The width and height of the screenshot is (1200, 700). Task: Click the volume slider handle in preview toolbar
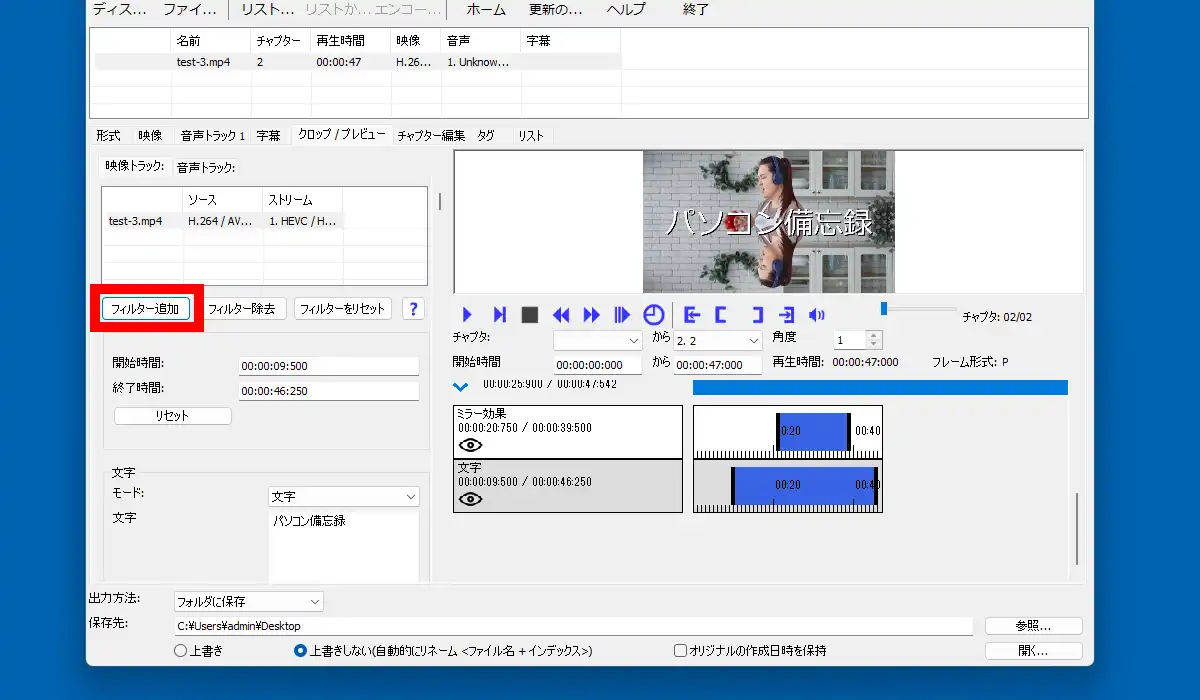(x=884, y=309)
